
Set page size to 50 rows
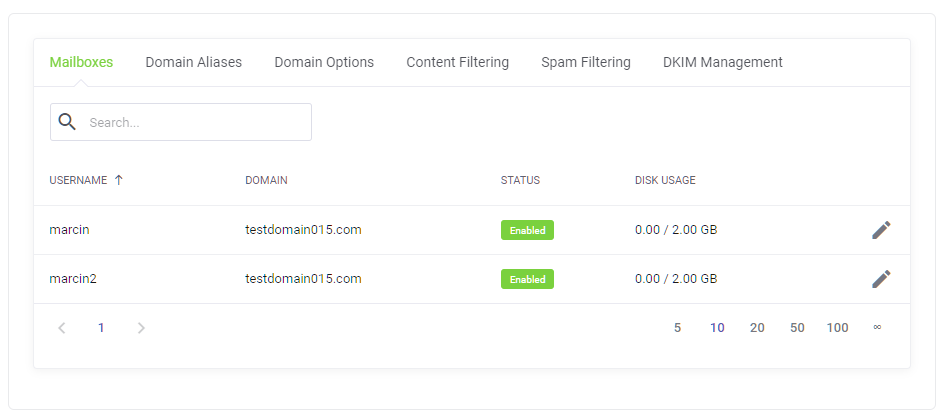[x=797, y=328]
